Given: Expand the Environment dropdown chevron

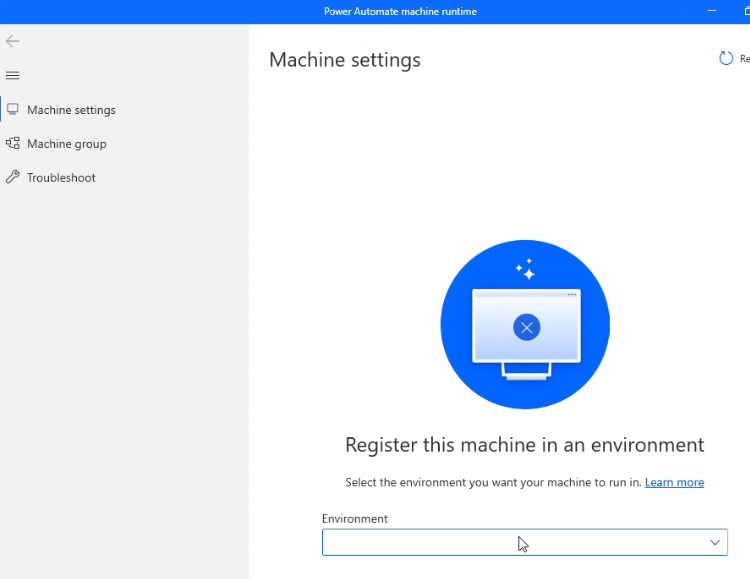Looking at the screenshot, I should [x=715, y=542].
